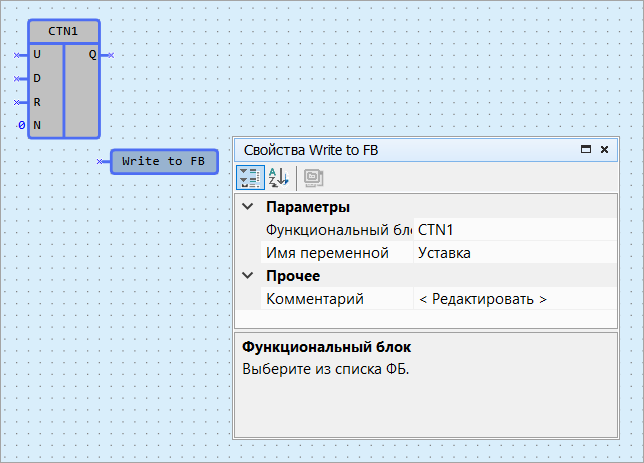The width and height of the screenshot is (644, 463).
Task: Select the CTN1 block header
Action: (63, 31)
